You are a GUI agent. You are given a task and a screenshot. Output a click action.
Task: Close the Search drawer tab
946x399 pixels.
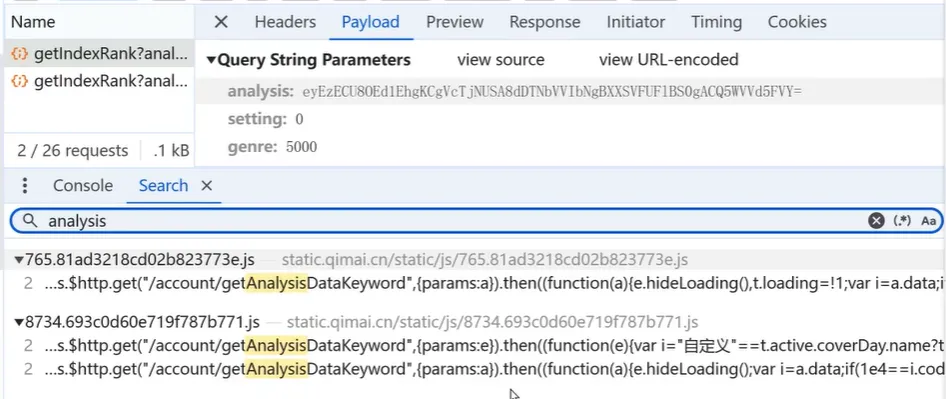click(x=206, y=185)
